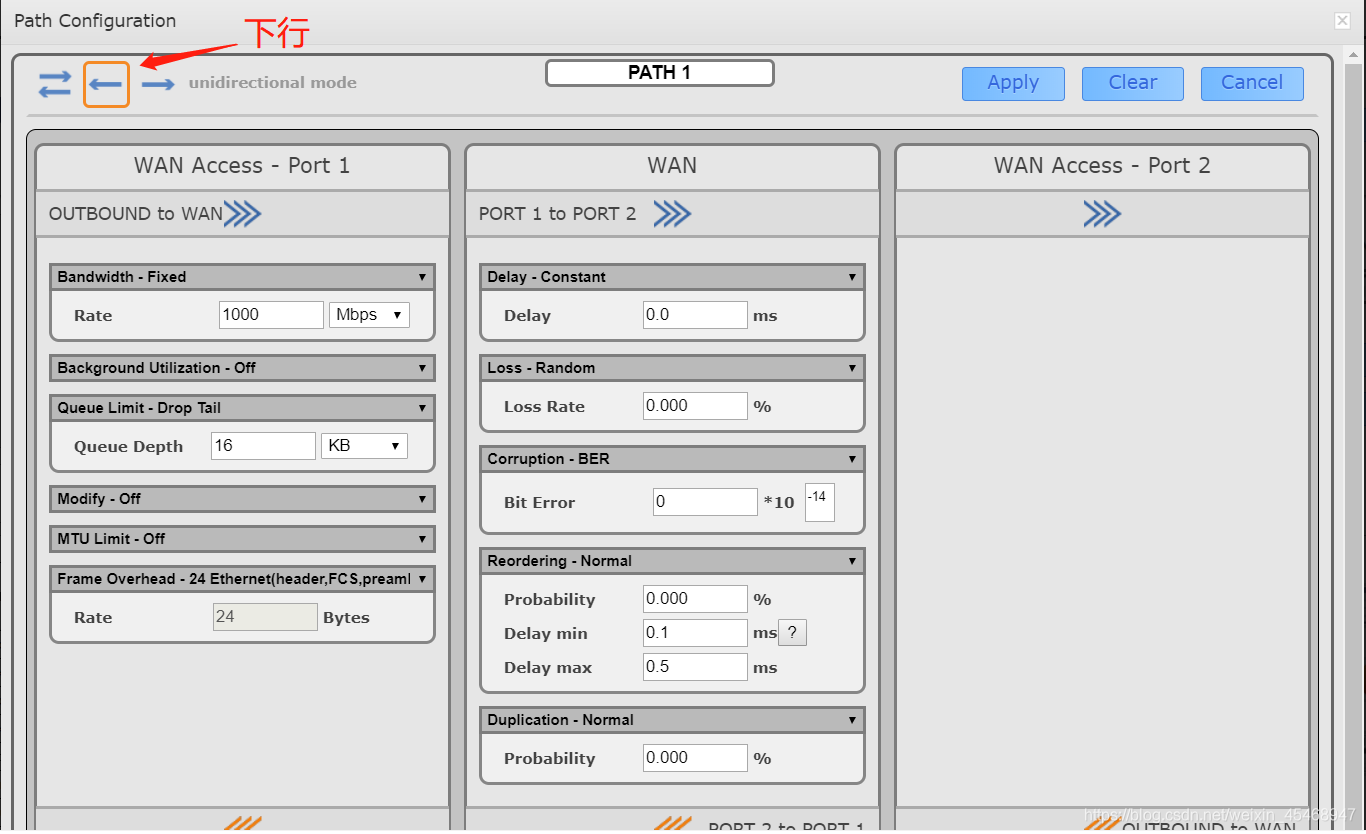Click OUTBOUND to WAN label
Screen dimensions: 1366x834
coord(136,213)
